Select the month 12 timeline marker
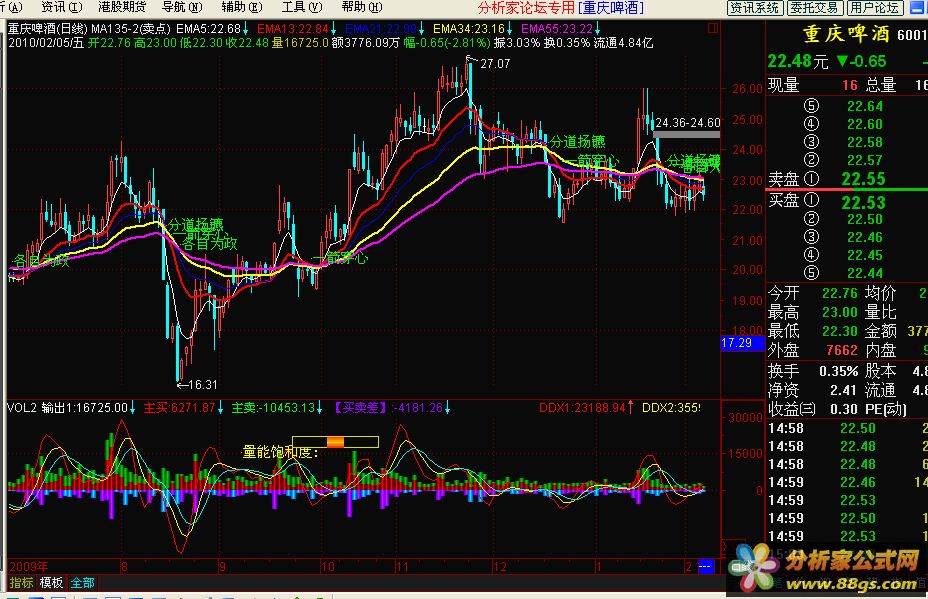This screenshot has height=599, width=928. click(x=500, y=567)
